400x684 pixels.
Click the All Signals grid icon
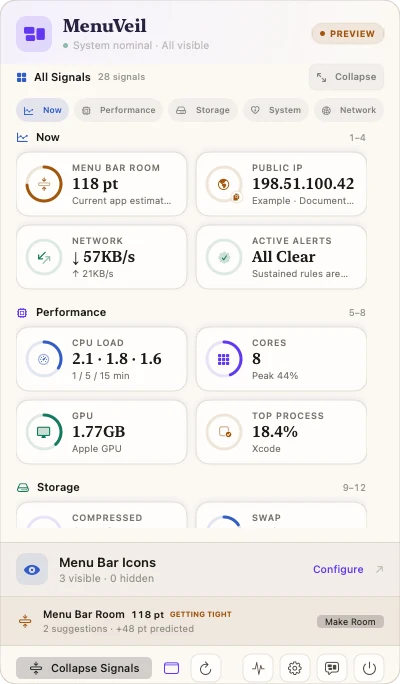(21, 78)
